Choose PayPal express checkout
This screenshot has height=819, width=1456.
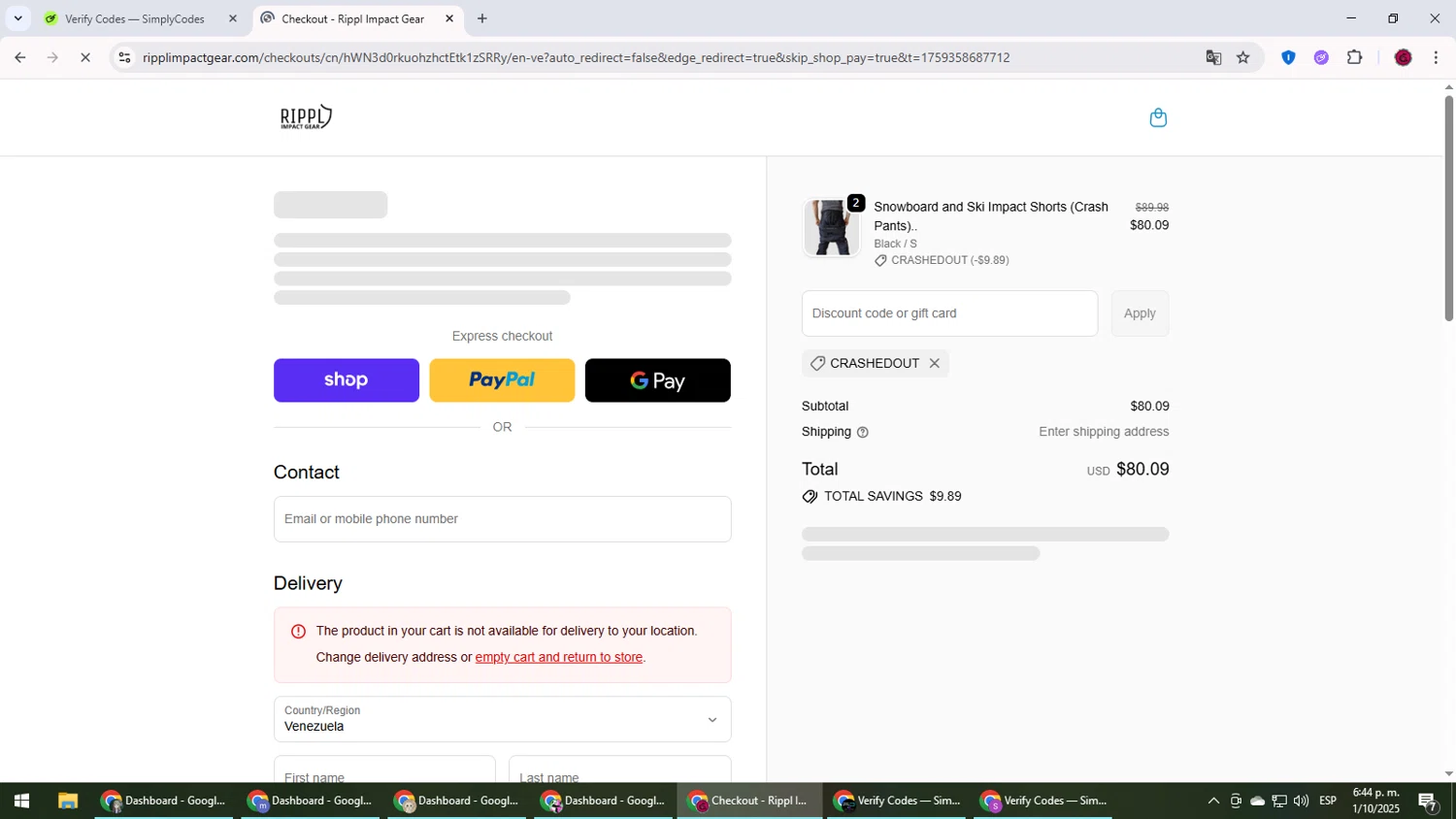coord(502,380)
